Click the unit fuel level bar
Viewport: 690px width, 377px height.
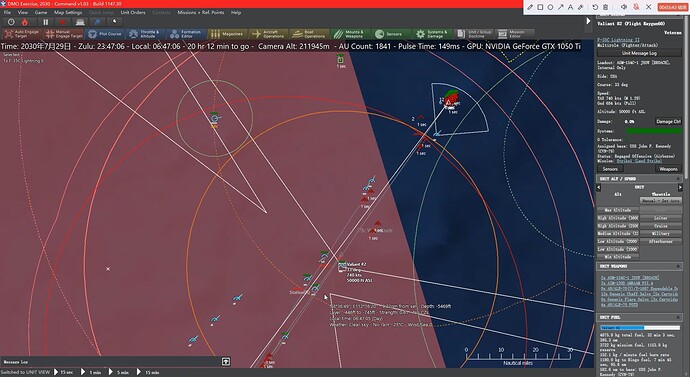click(640, 328)
